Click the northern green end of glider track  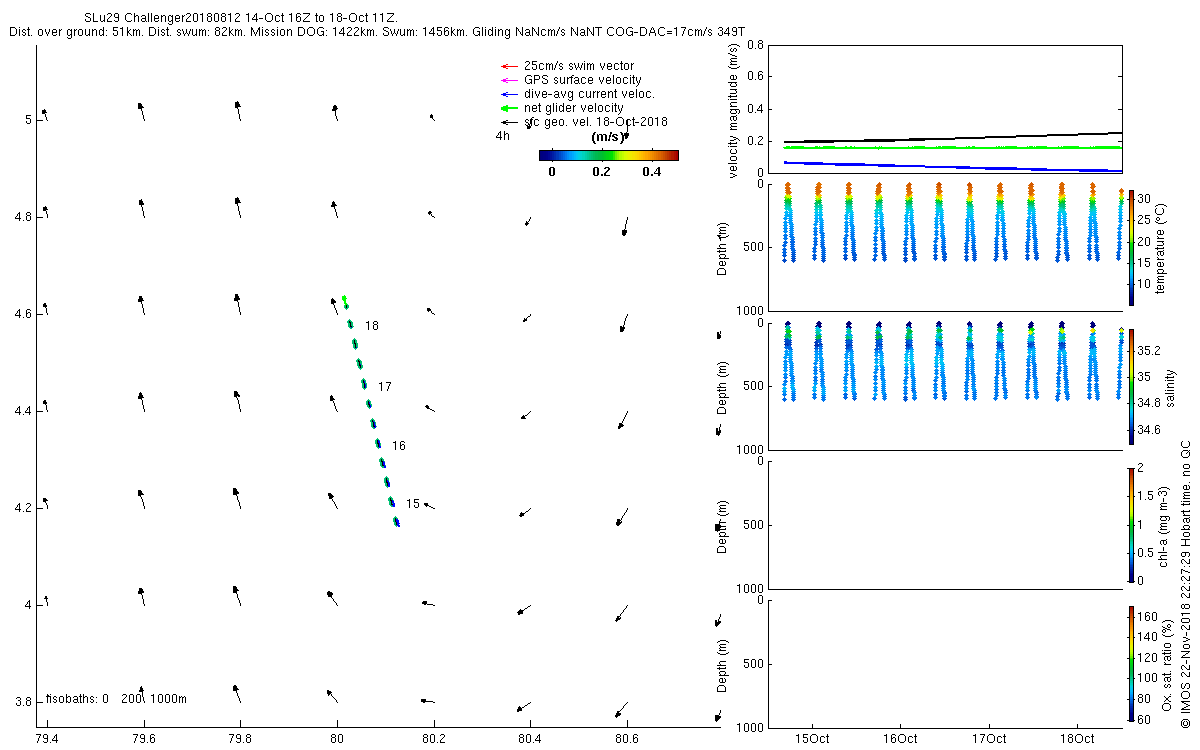coord(344,298)
